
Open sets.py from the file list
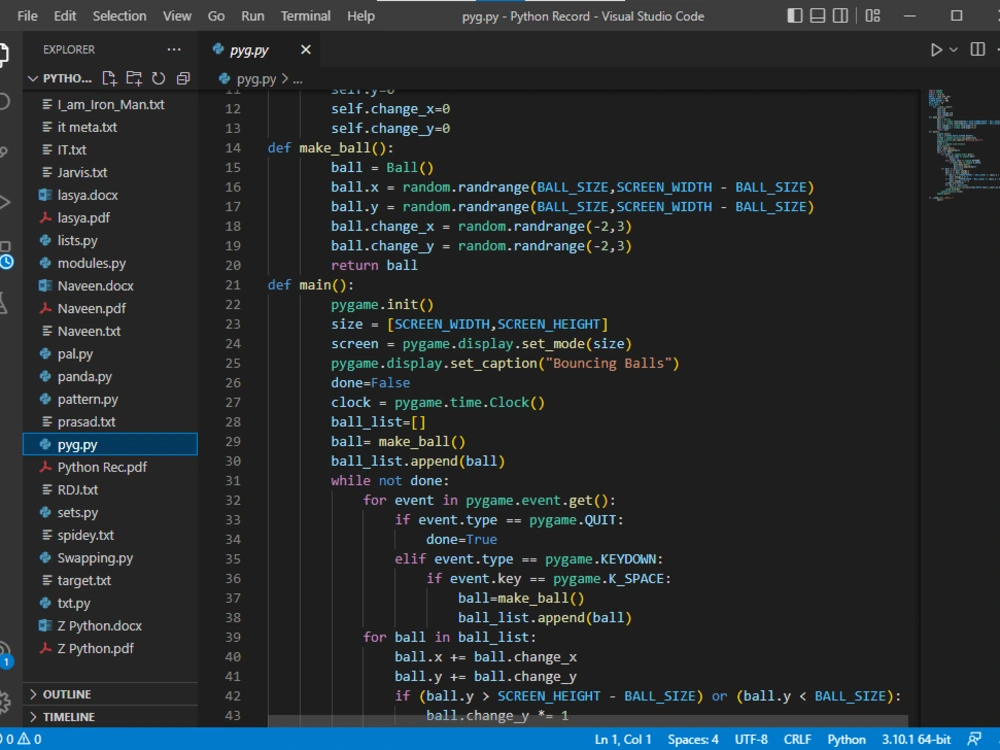click(110, 512)
